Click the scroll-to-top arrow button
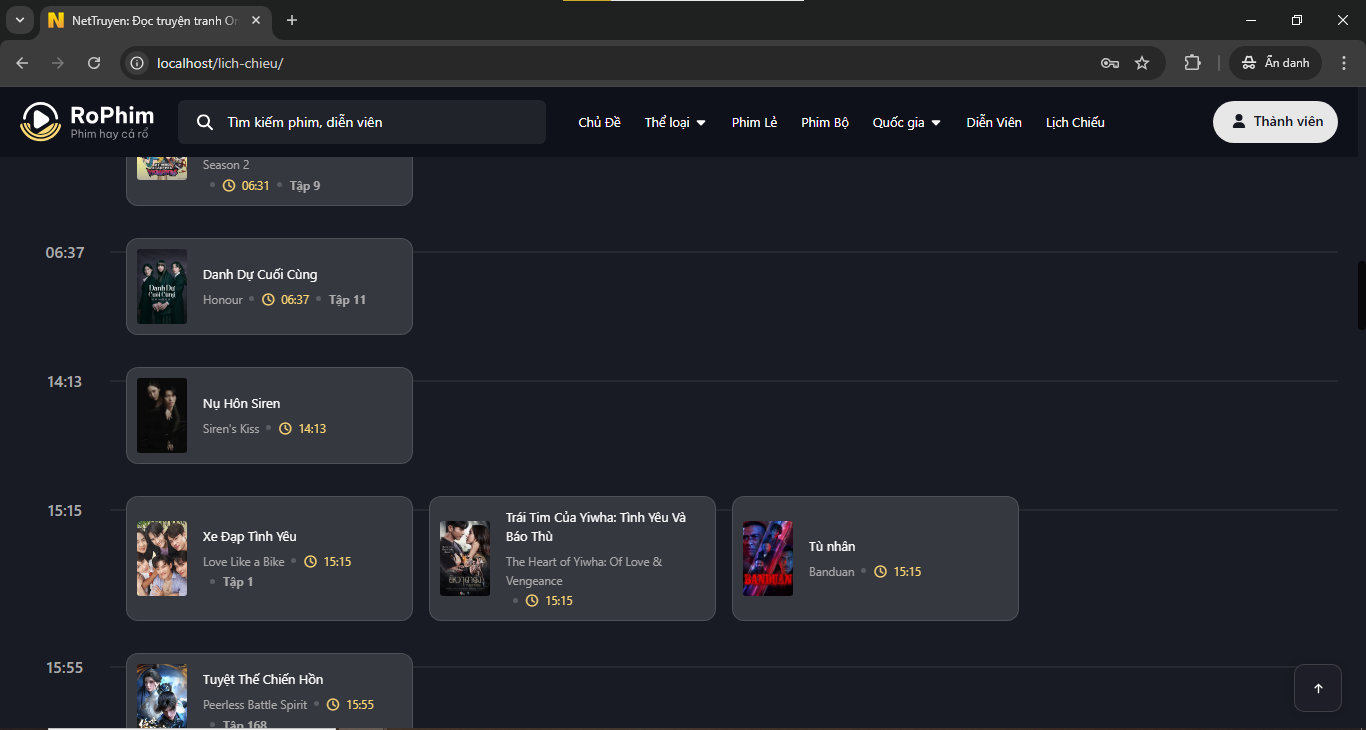 (x=1317, y=688)
